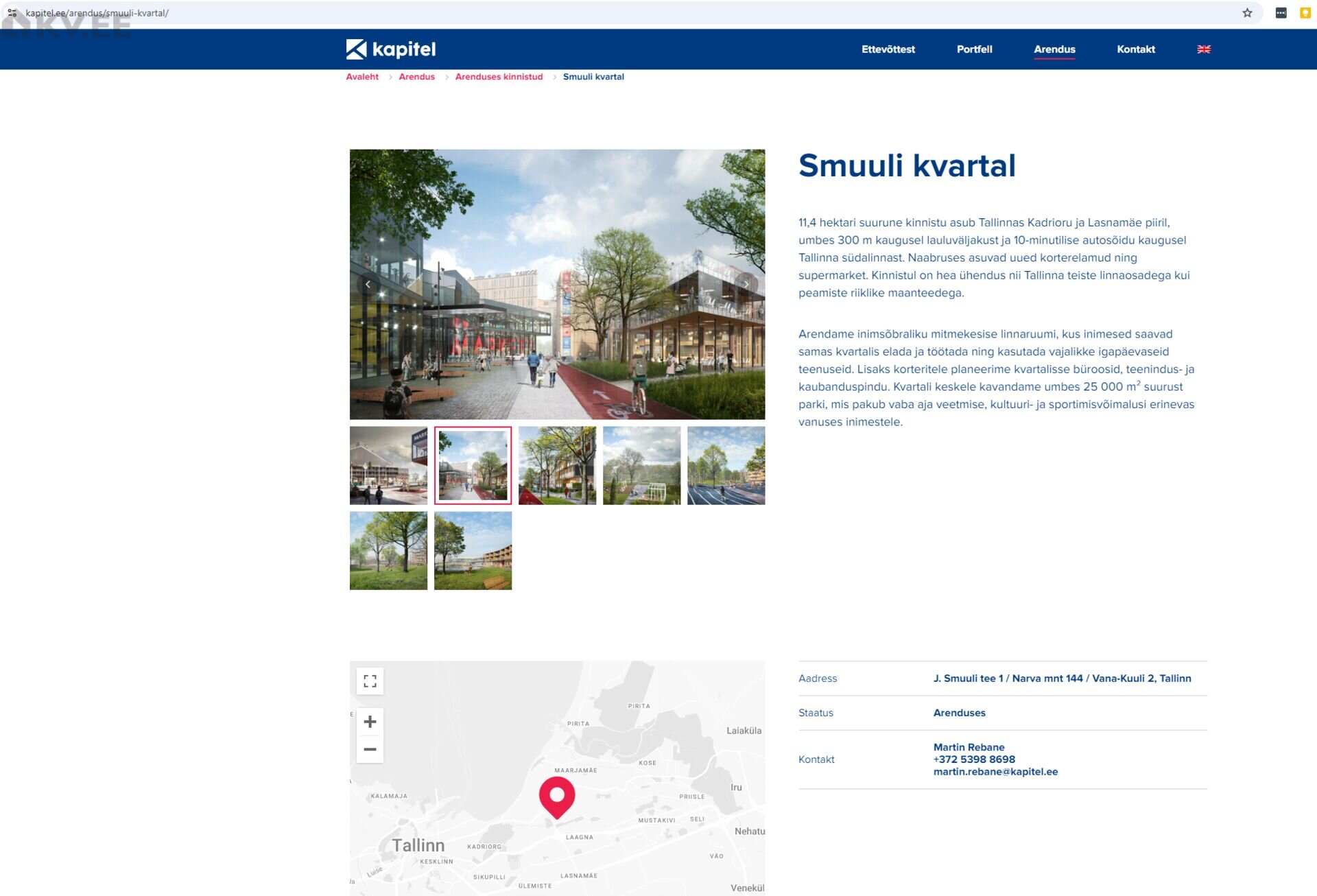
Task: Toggle the map's fullscreen view icon
Action: [x=370, y=681]
